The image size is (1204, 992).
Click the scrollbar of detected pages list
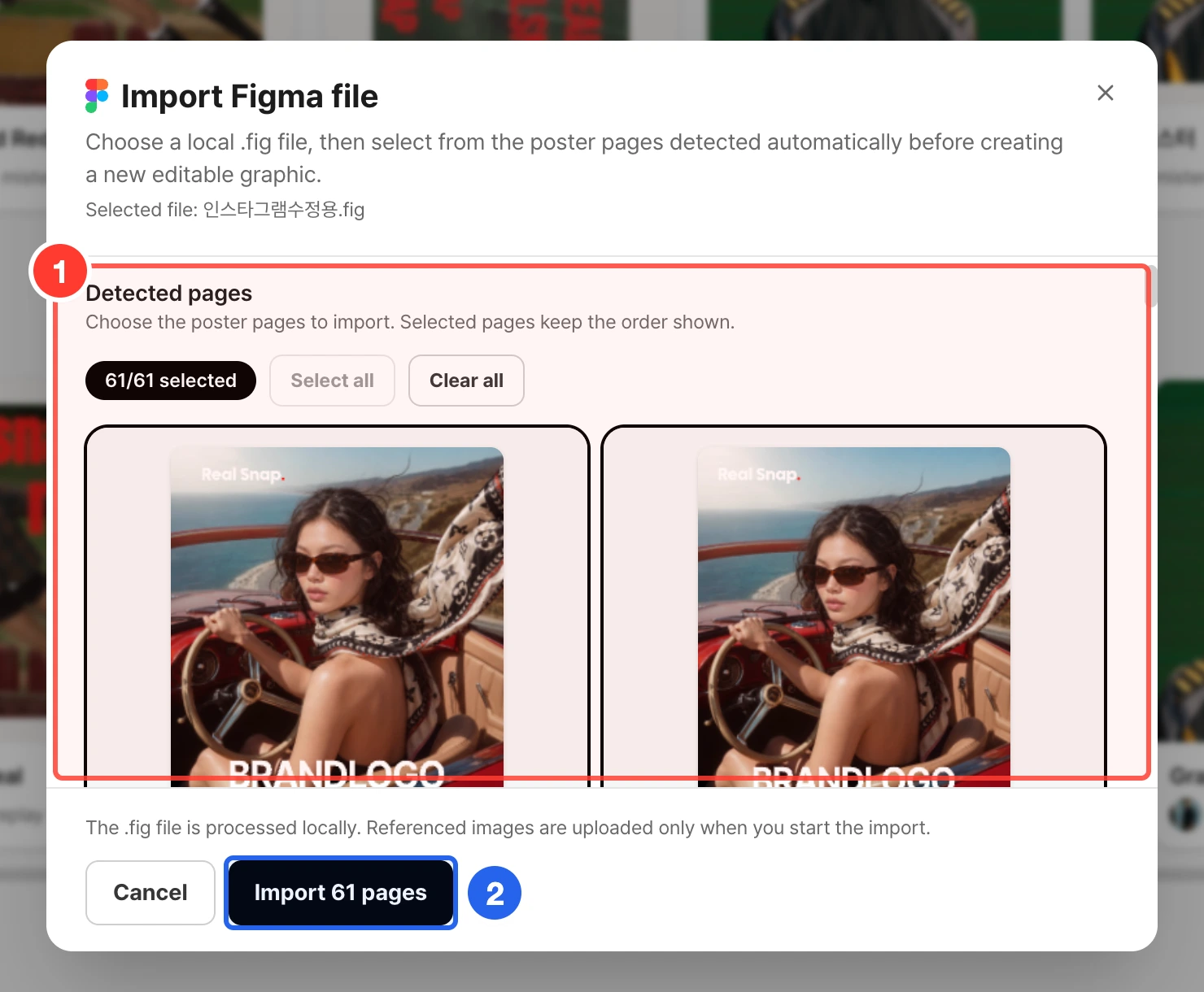1151,286
